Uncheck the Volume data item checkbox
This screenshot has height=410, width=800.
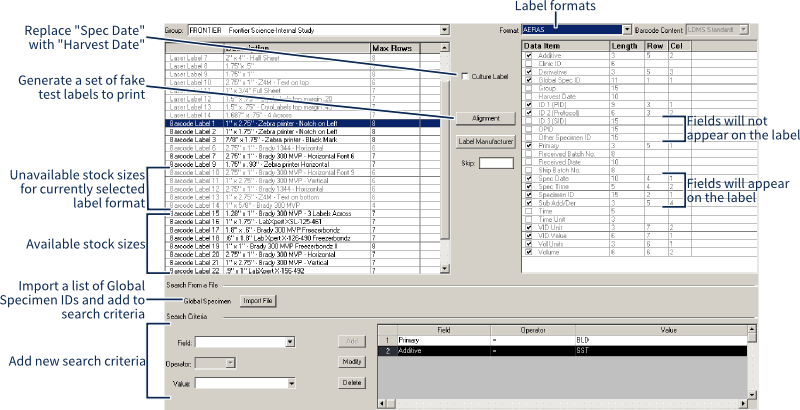pos(529,252)
